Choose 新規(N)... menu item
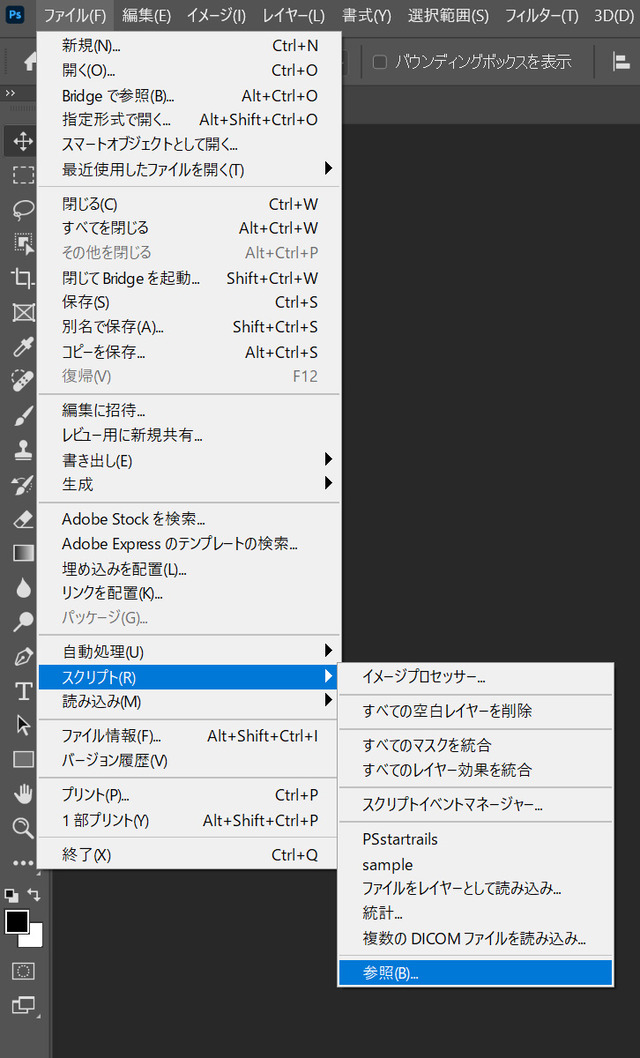The width and height of the screenshot is (640, 1058). pyautogui.click(x=189, y=45)
